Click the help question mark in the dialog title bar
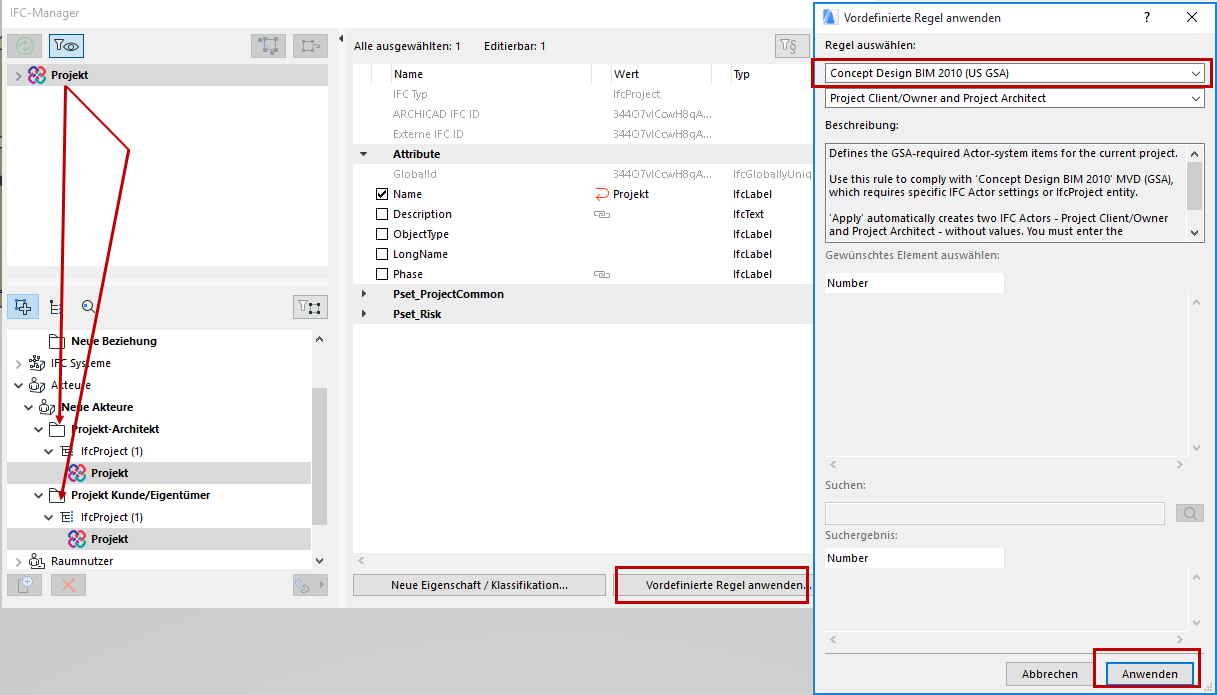 (1146, 17)
